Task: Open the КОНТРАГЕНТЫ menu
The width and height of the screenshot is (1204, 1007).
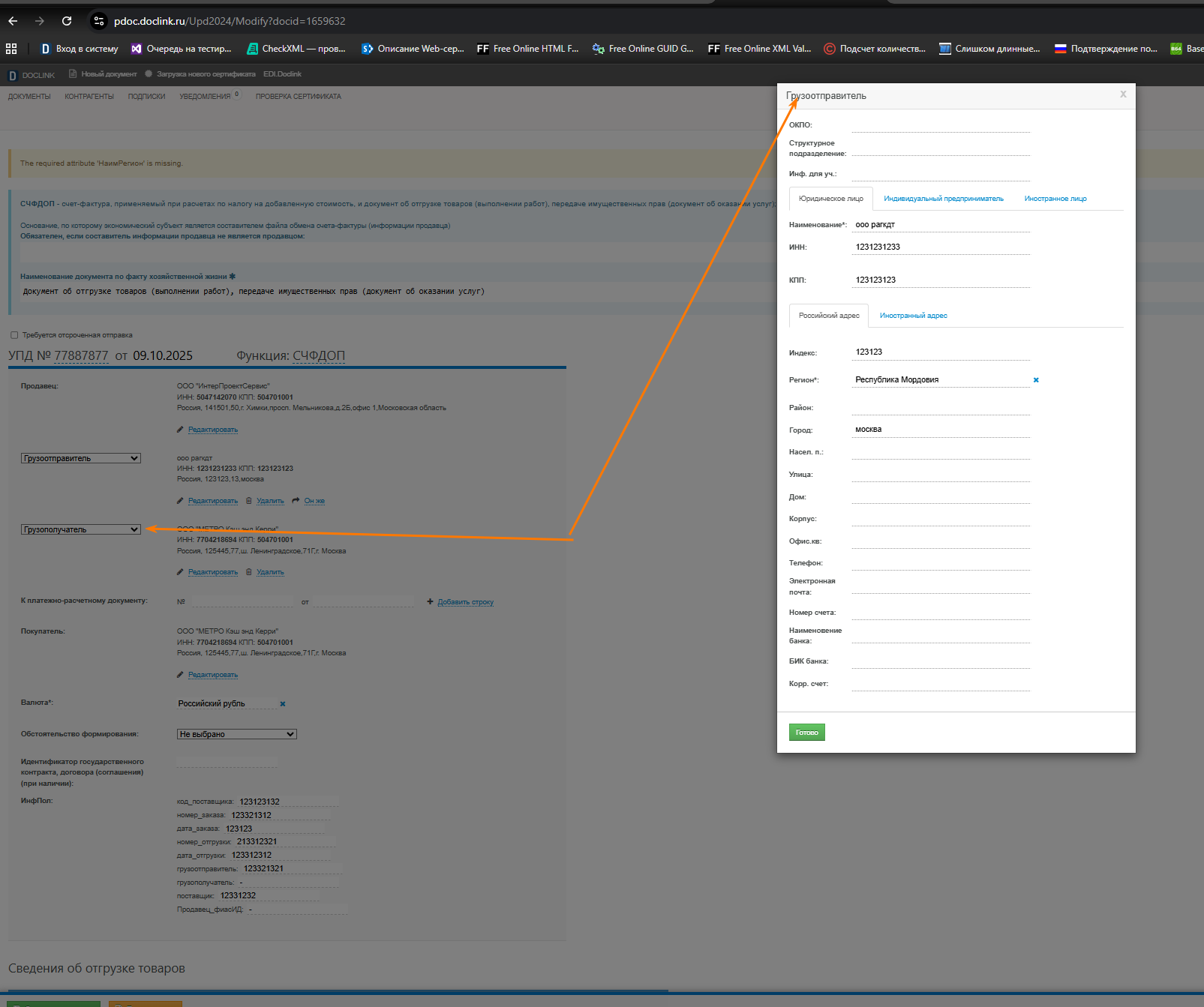Action: pos(89,97)
